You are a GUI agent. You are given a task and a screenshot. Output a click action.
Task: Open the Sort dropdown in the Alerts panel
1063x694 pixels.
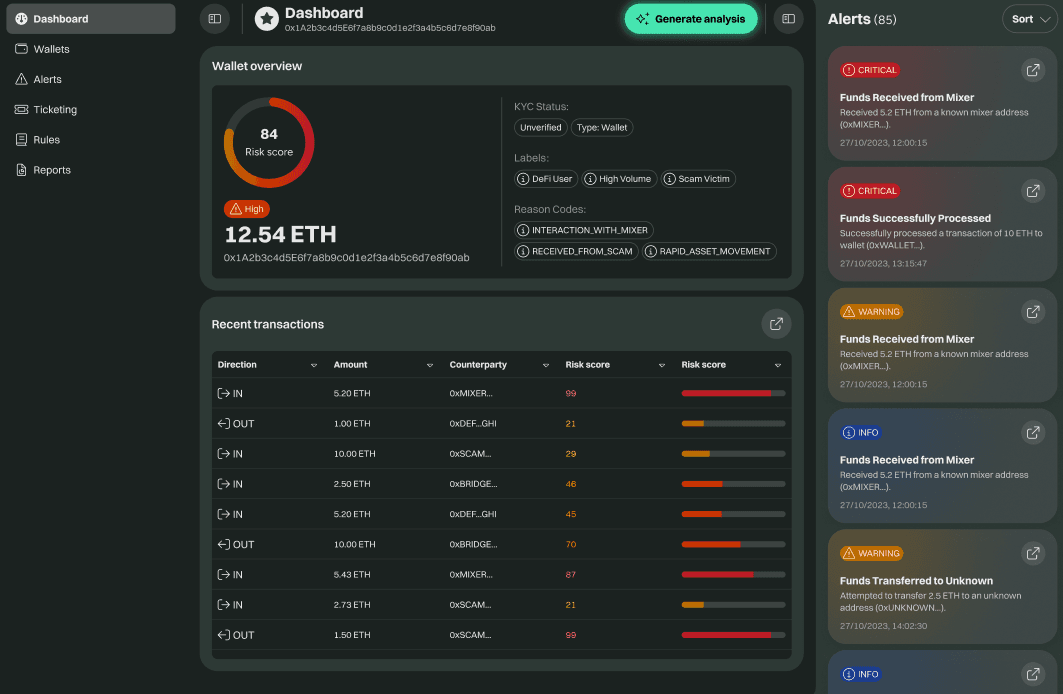pyautogui.click(x=1029, y=18)
